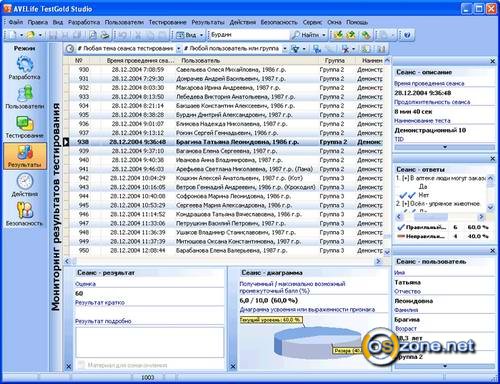Open the Сервис menu
Image resolution: width=500 pixels, height=384 pixels.
(x=312, y=22)
